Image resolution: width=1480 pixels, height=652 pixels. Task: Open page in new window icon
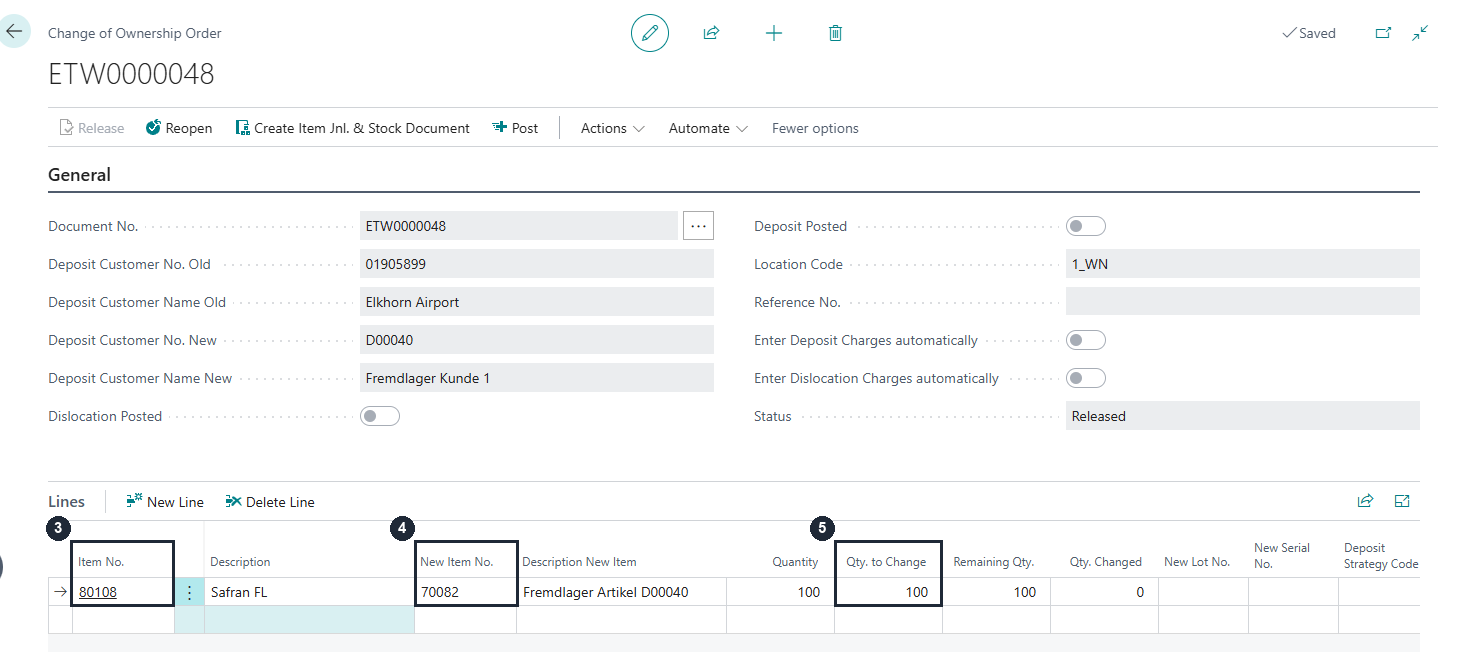click(1384, 33)
